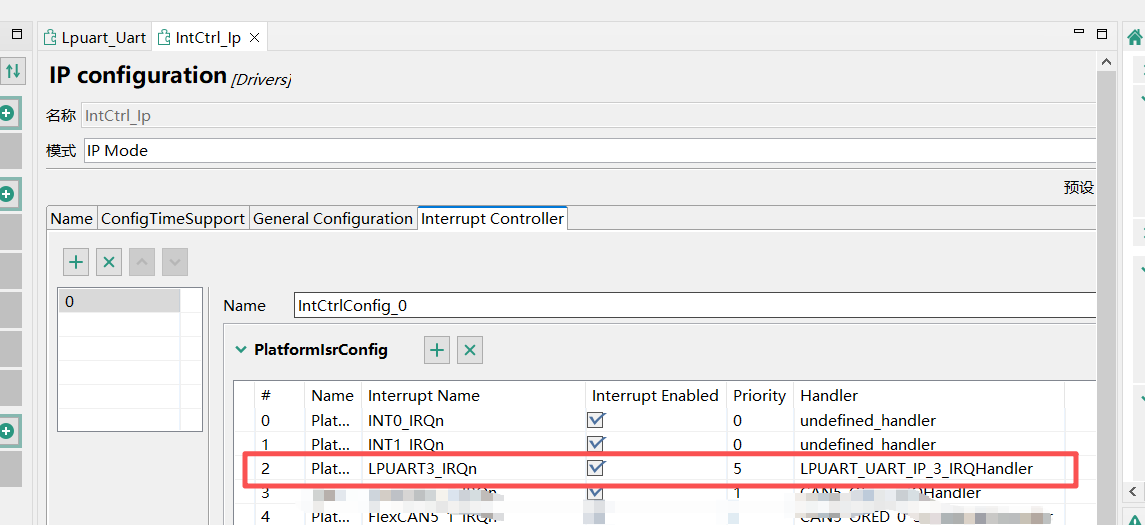Image resolution: width=1145 pixels, height=525 pixels.
Task: Click the Interrupt Enabled column header
Action: [x=655, y=396]
